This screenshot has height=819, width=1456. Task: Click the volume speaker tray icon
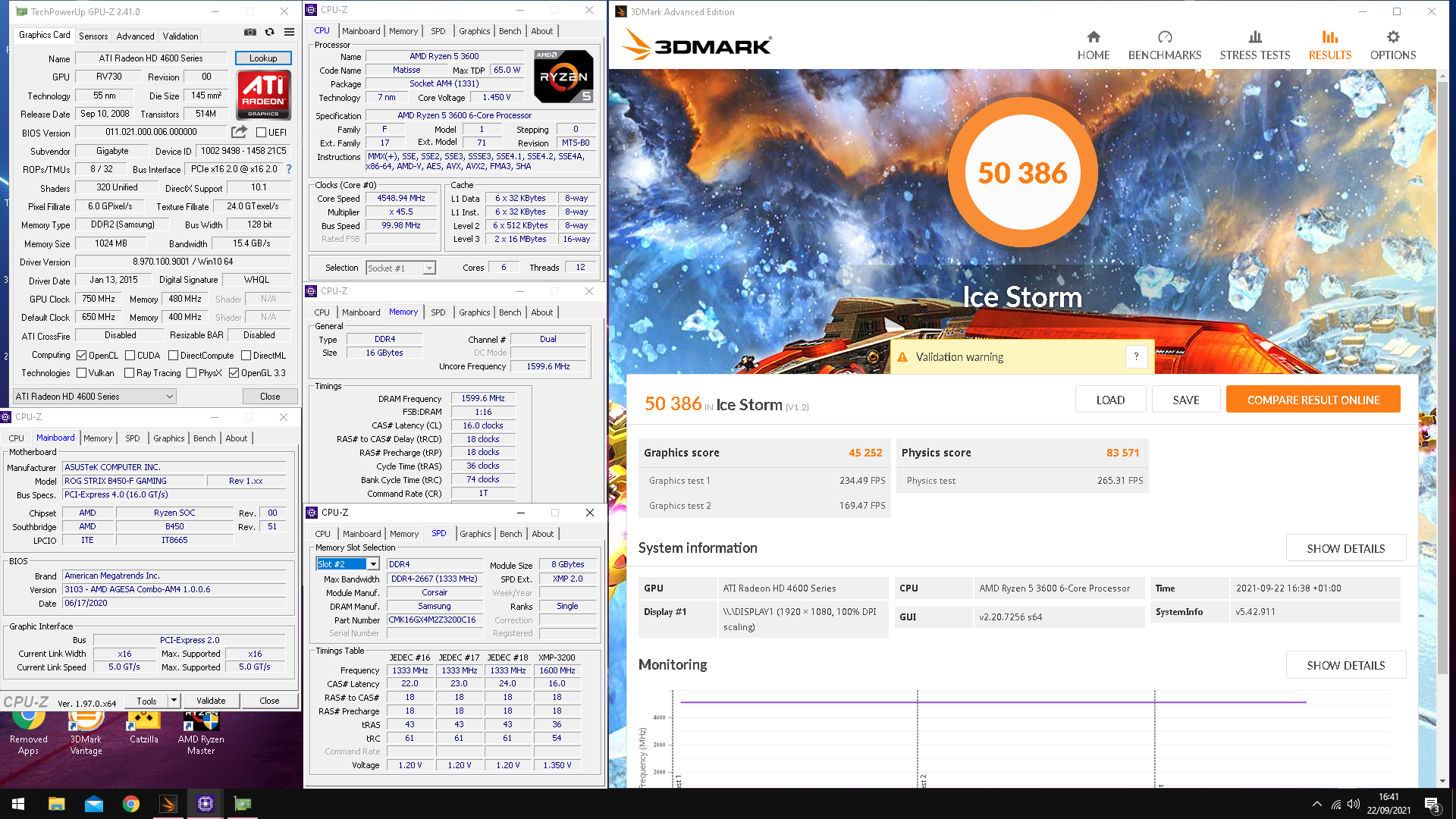click(x=1353, y=804)
